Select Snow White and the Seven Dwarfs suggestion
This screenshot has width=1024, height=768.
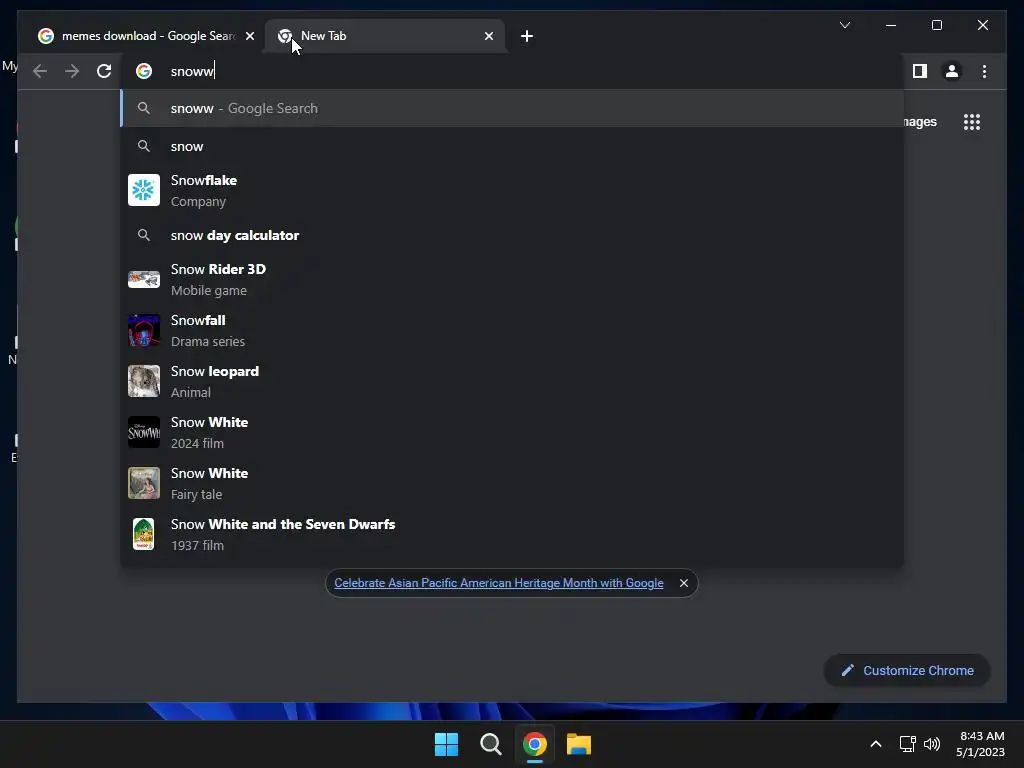click(x=512, y=534)
